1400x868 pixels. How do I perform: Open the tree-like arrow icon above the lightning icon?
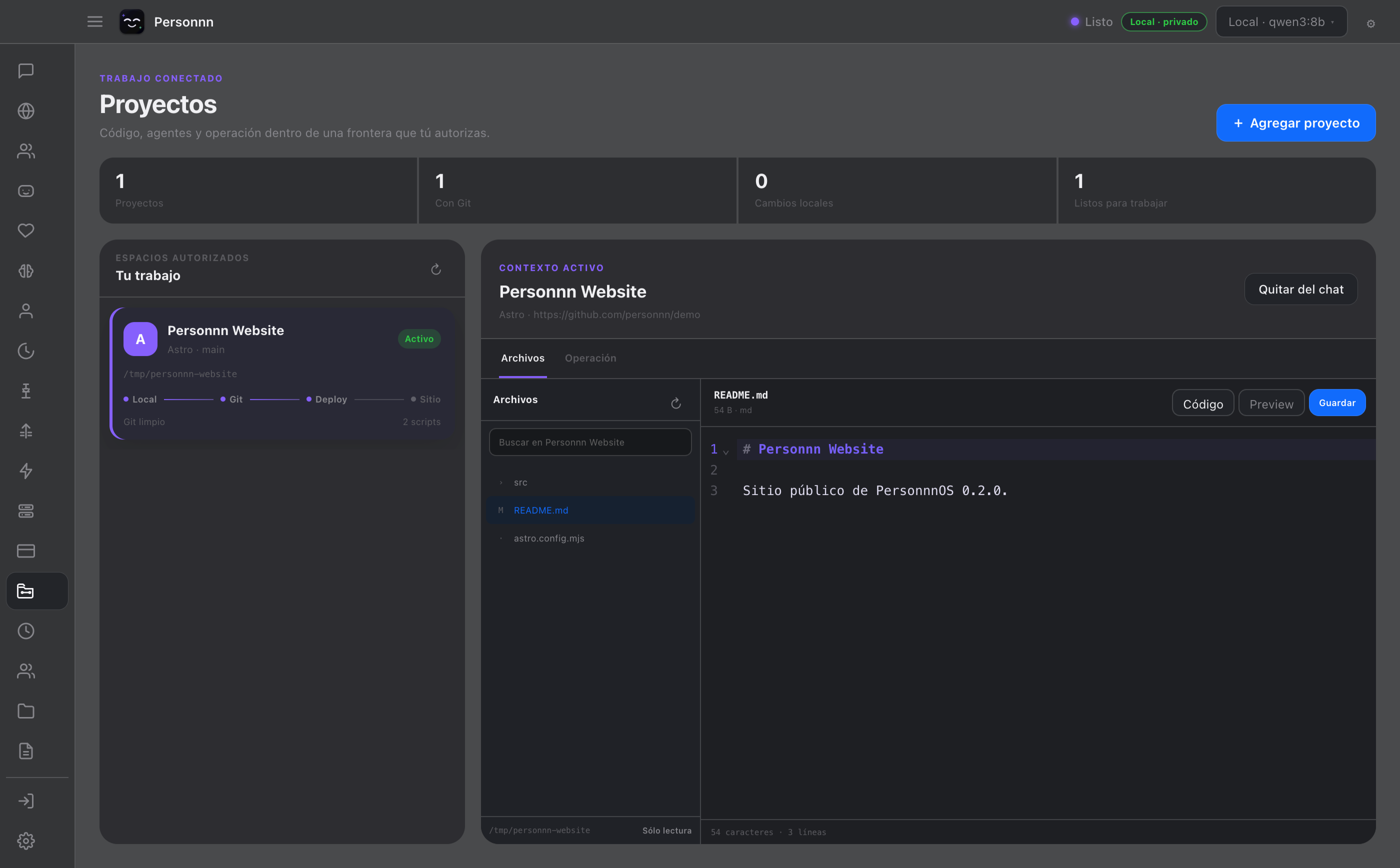coord(26,430)
